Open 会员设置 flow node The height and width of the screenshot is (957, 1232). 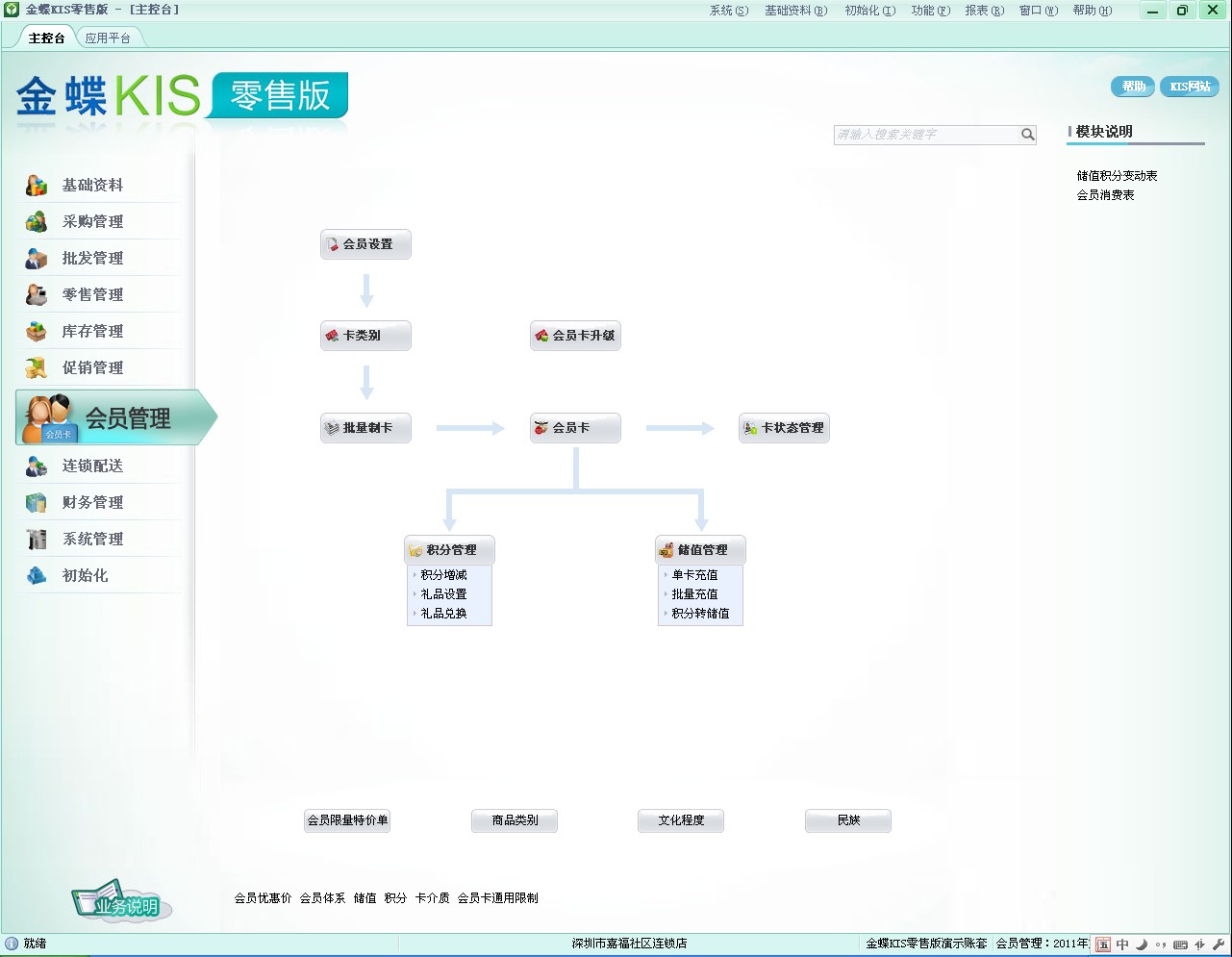click(x=365, y=244)
